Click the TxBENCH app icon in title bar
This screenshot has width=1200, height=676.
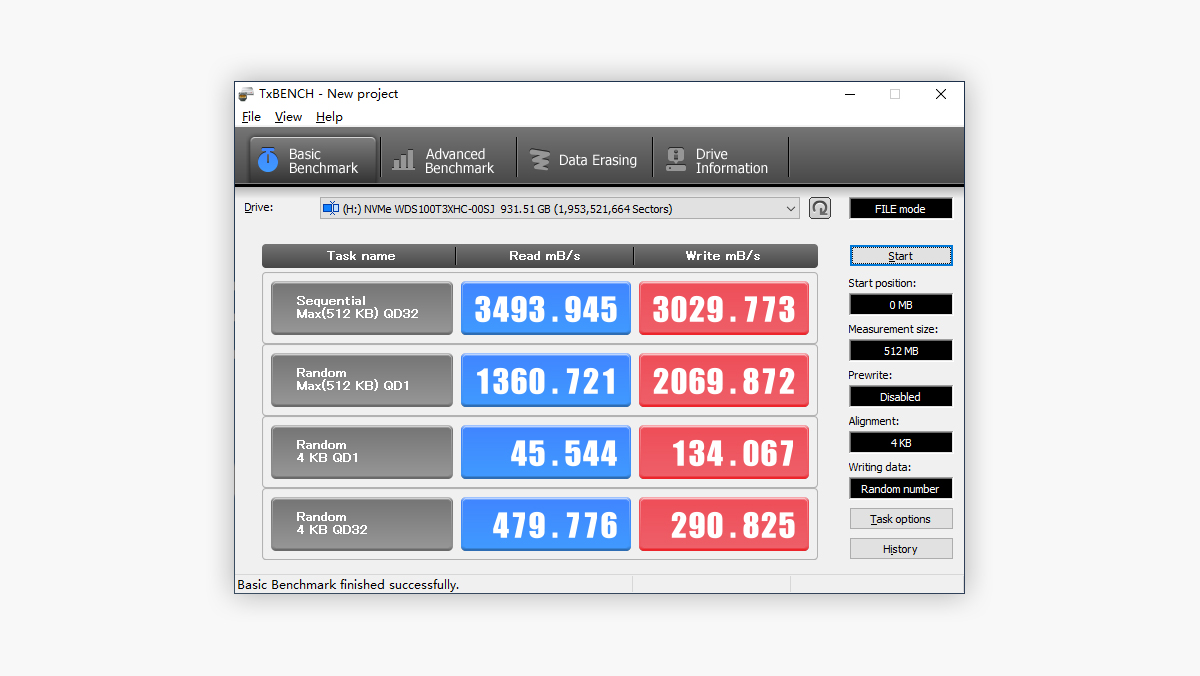(x=246, y=94)
